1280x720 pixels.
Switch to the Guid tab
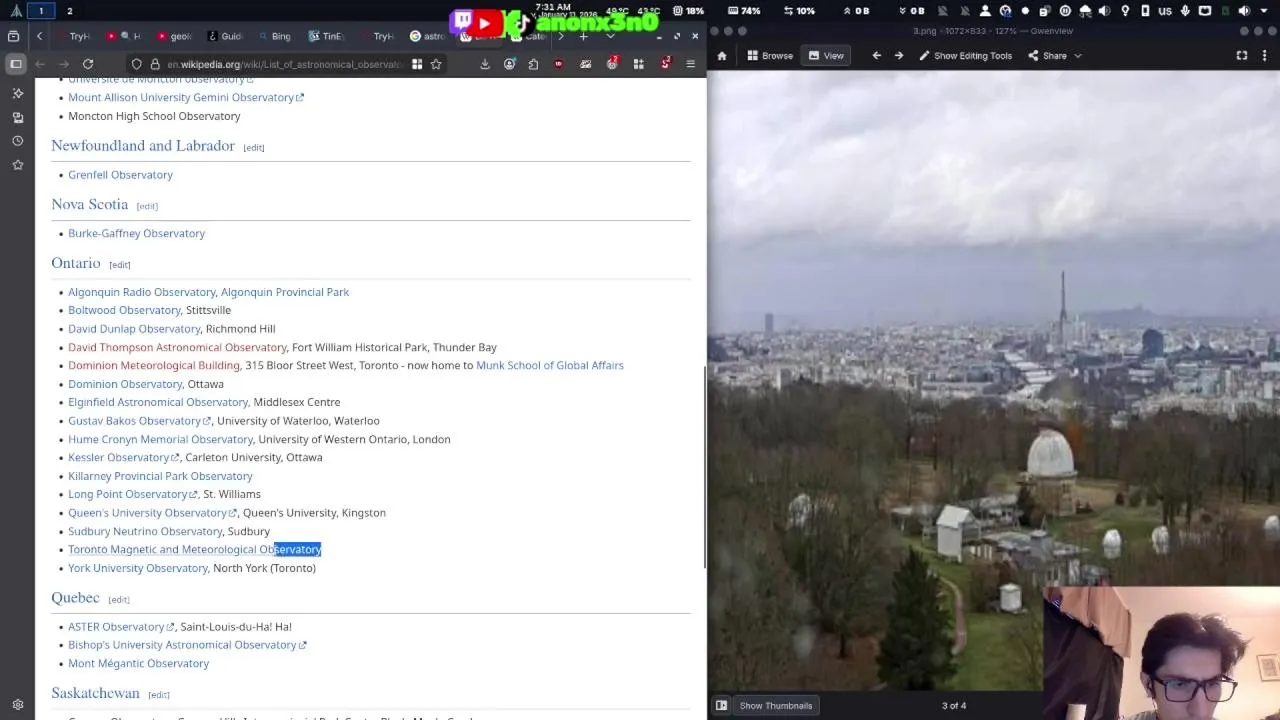223,36
